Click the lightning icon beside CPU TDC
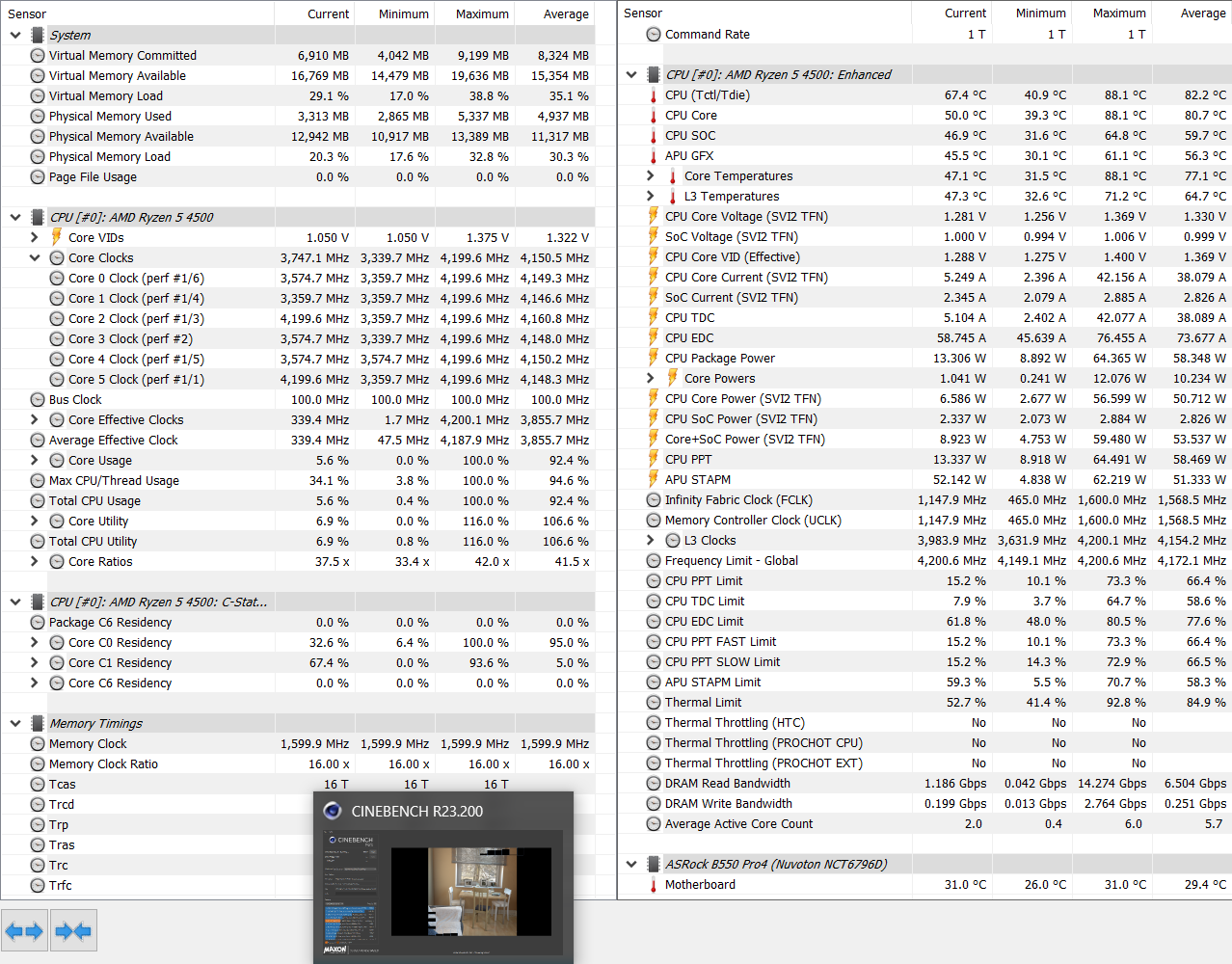Screen dimensions: 1232x964 (x=654, y=317)
